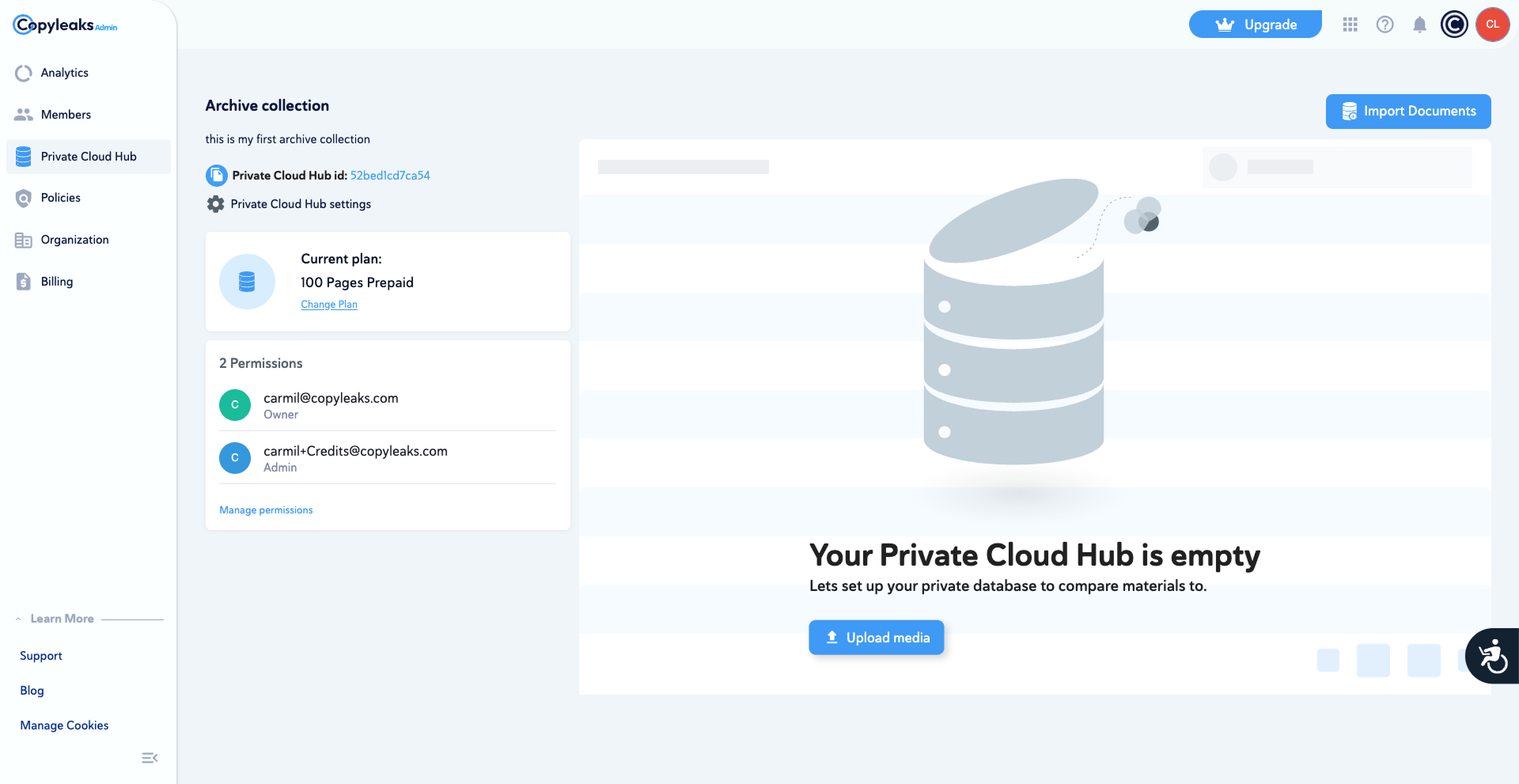Select carmil+Credits@copyleaks.com admin avatar
This screenshot has height=784, width=1519.
(x=235, y=458)
